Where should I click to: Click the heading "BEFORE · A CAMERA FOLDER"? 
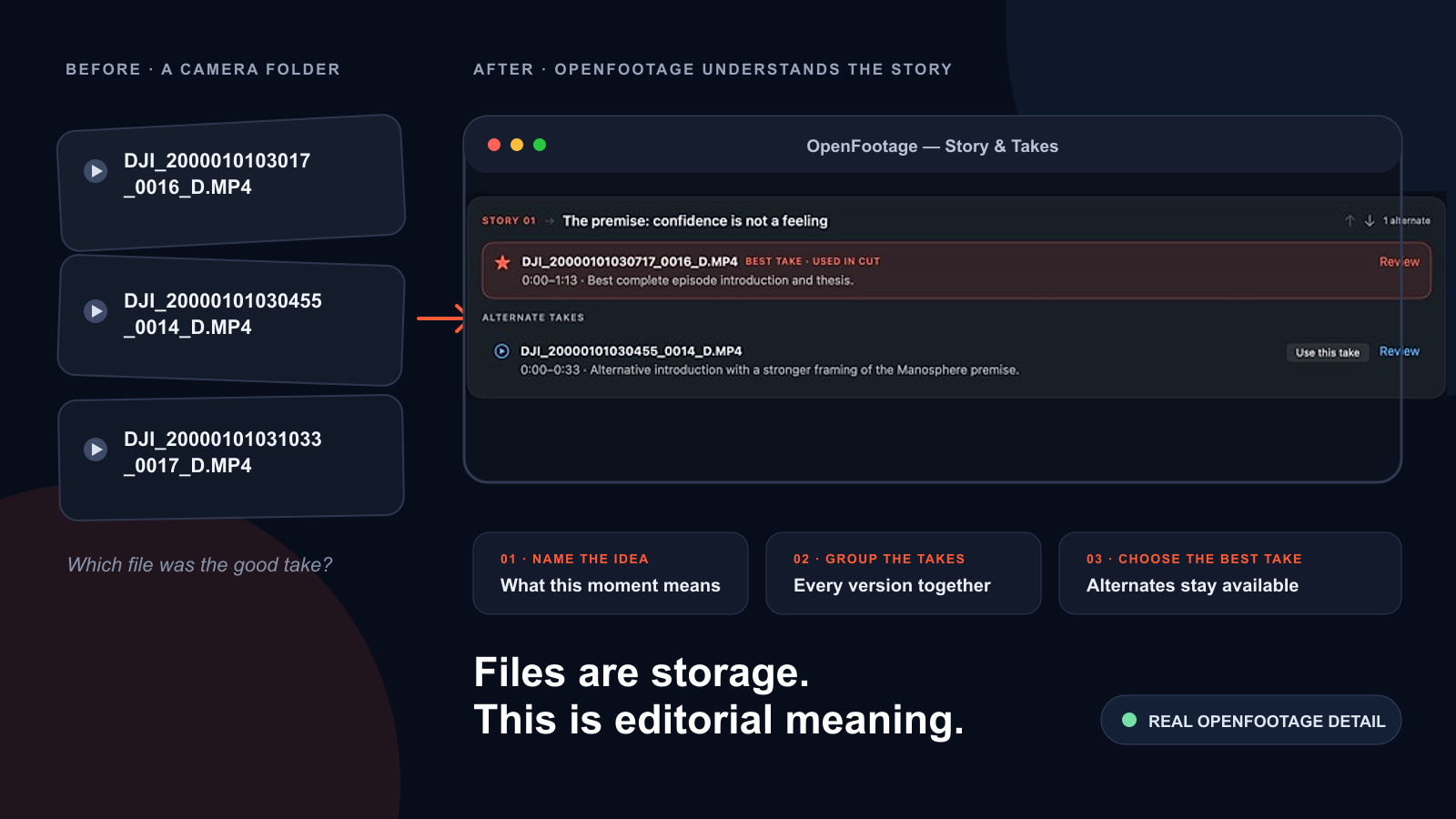(203, 69)
